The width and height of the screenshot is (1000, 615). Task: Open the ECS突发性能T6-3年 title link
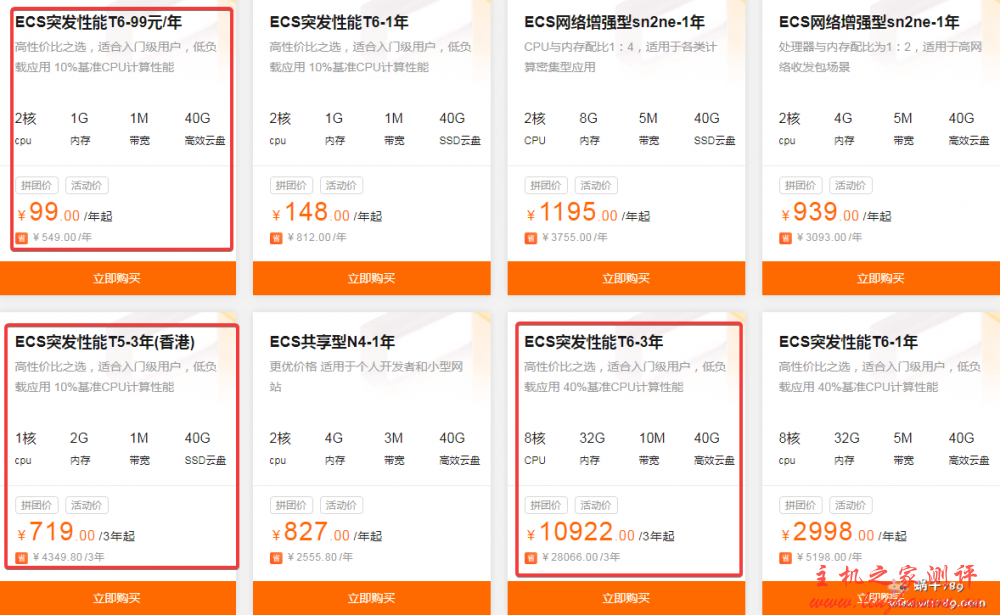[593, 342]
